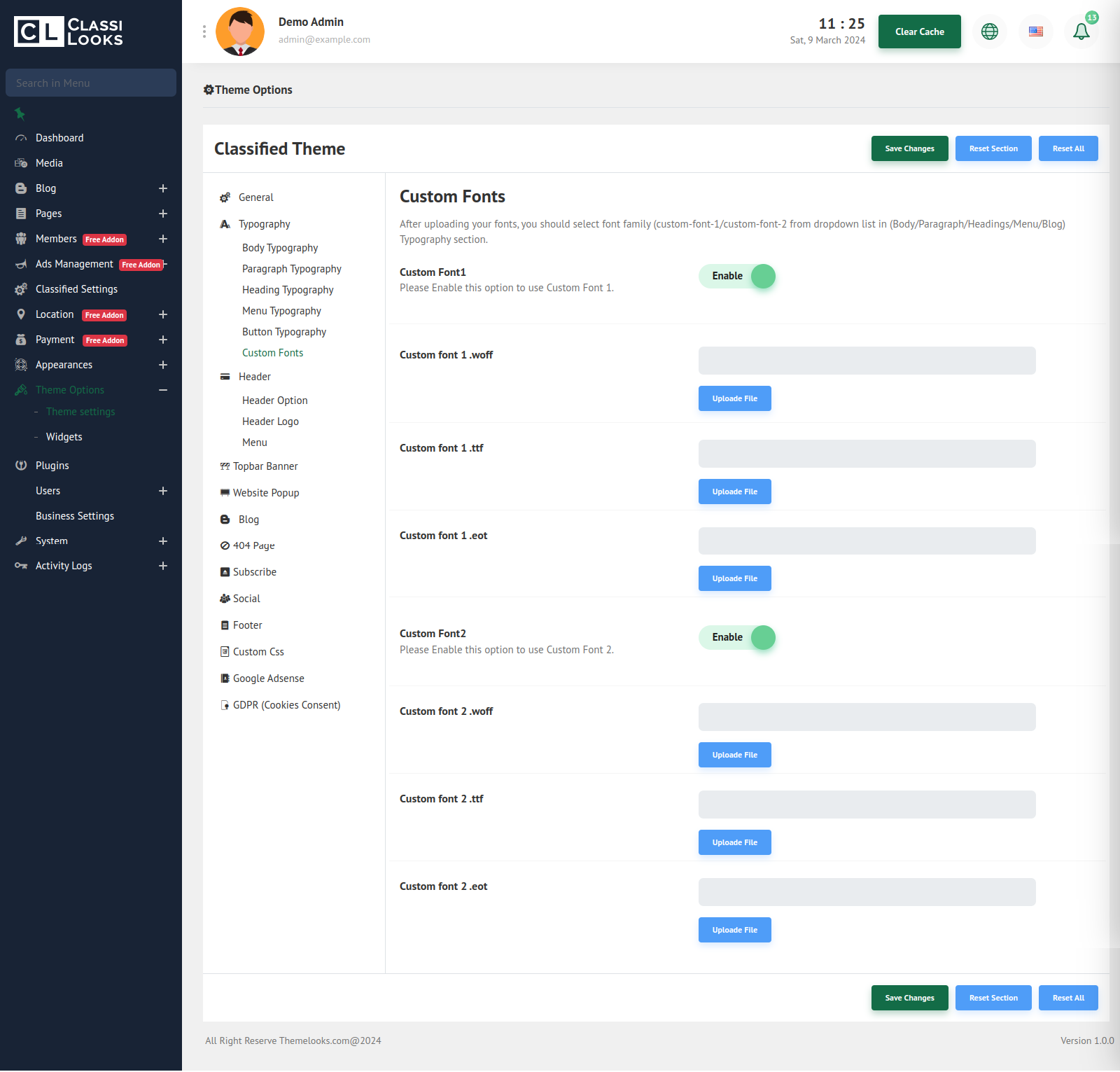This screenshot has height=1072, width=1120.
Task: Expand the Activity Logs submenu
Action: 163,566
